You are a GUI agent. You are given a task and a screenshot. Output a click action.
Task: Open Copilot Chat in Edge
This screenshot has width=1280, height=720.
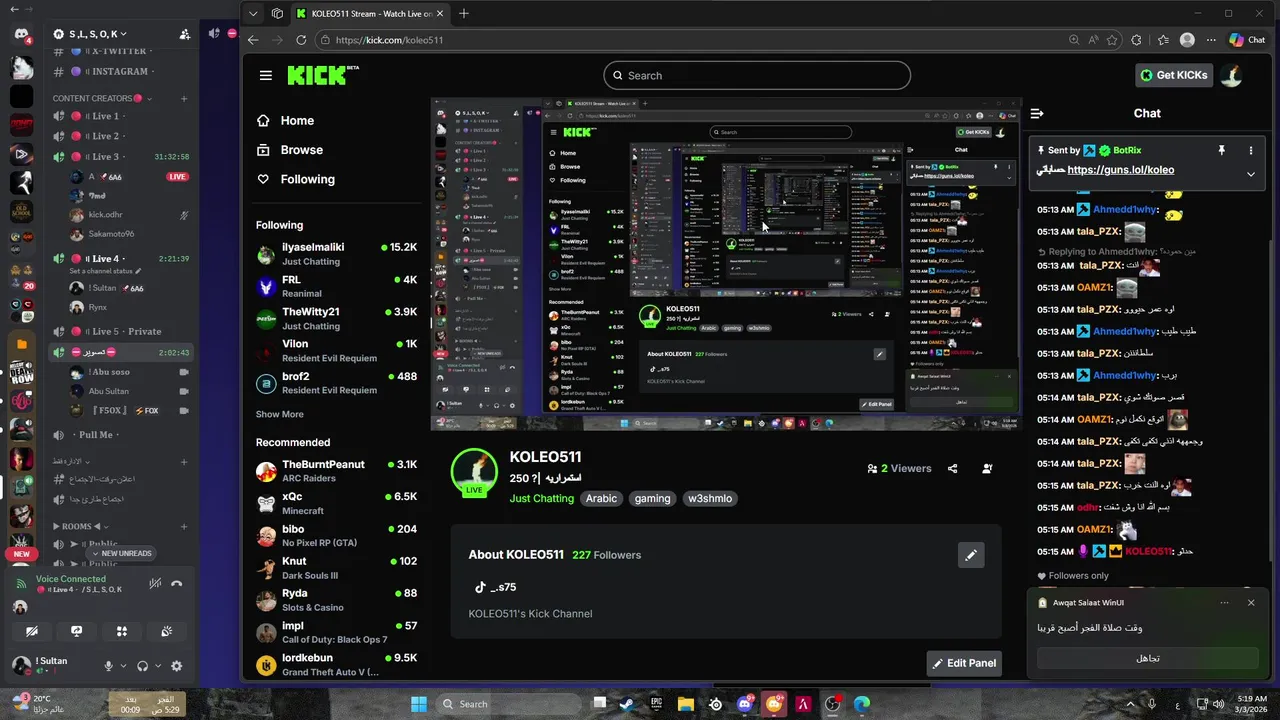[x=1248, y=40]
